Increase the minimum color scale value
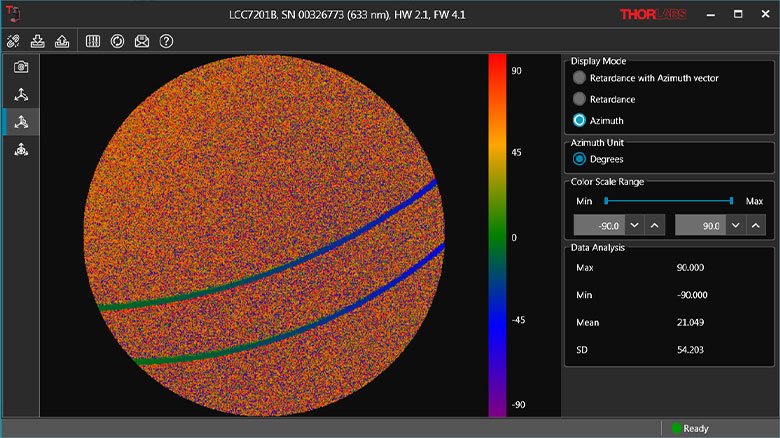780x438 pixels. (x=654, y=226)
